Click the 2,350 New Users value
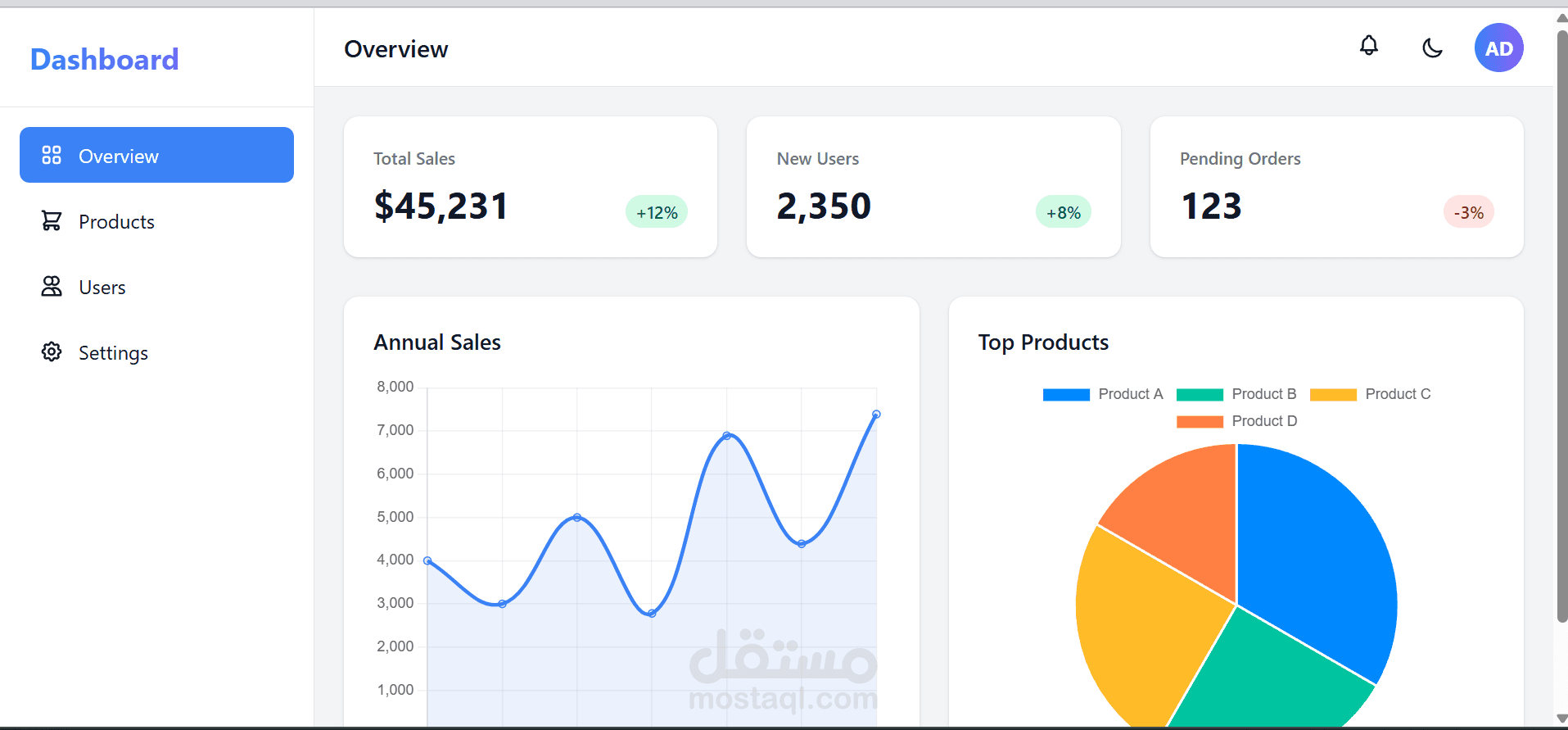 click(x=824, y=206)
